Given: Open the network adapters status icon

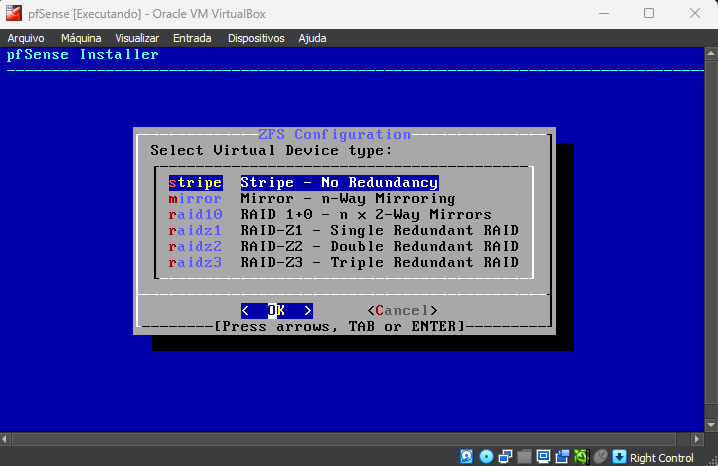Looking at the screenshot, I should [505, 456].
